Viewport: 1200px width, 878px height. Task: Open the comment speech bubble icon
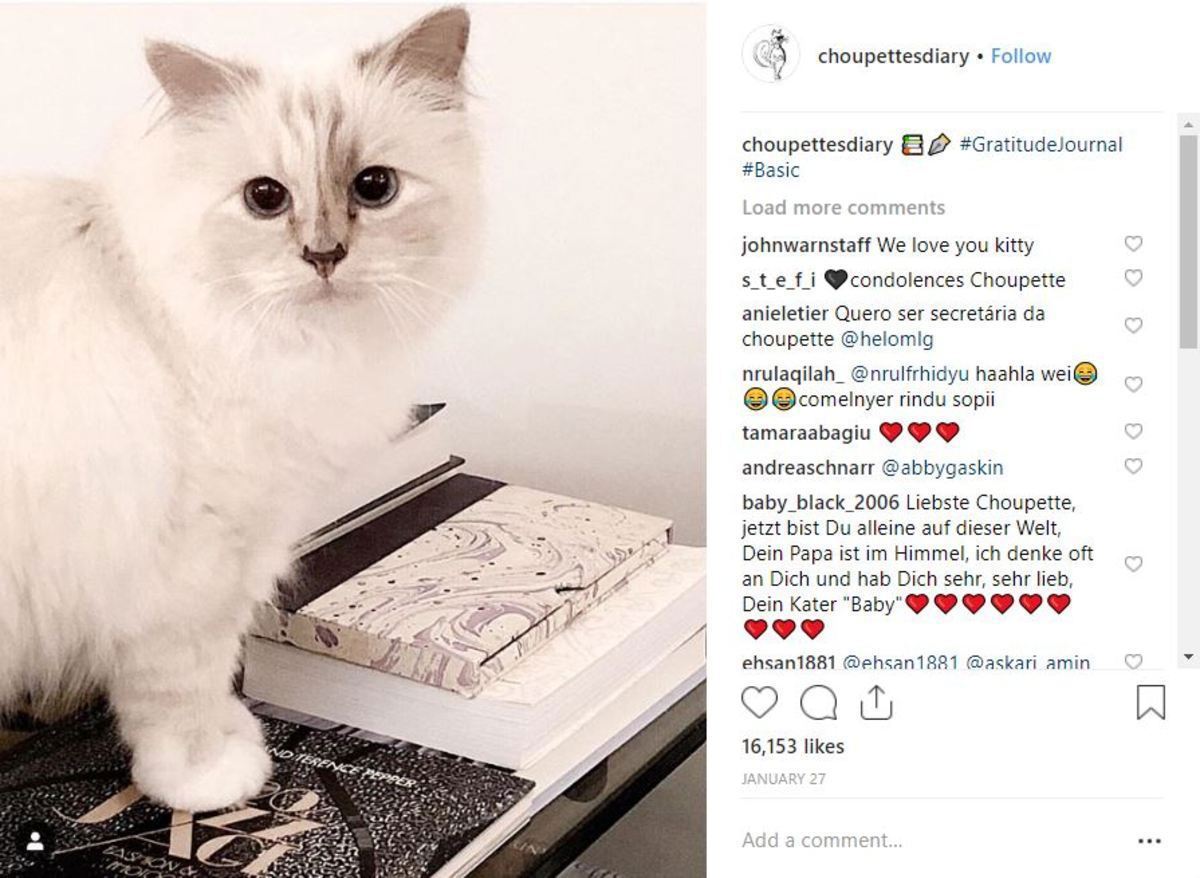coord(818,703)
